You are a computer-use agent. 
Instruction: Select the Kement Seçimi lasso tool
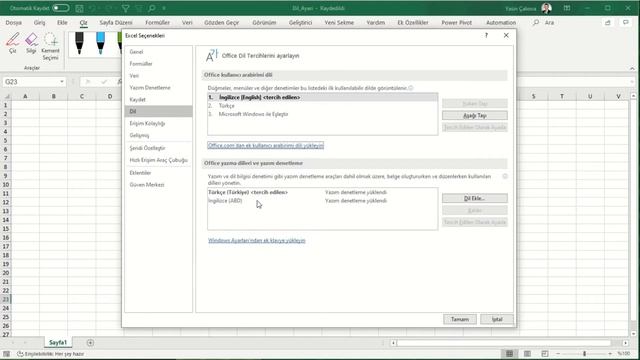pos(50,46)
